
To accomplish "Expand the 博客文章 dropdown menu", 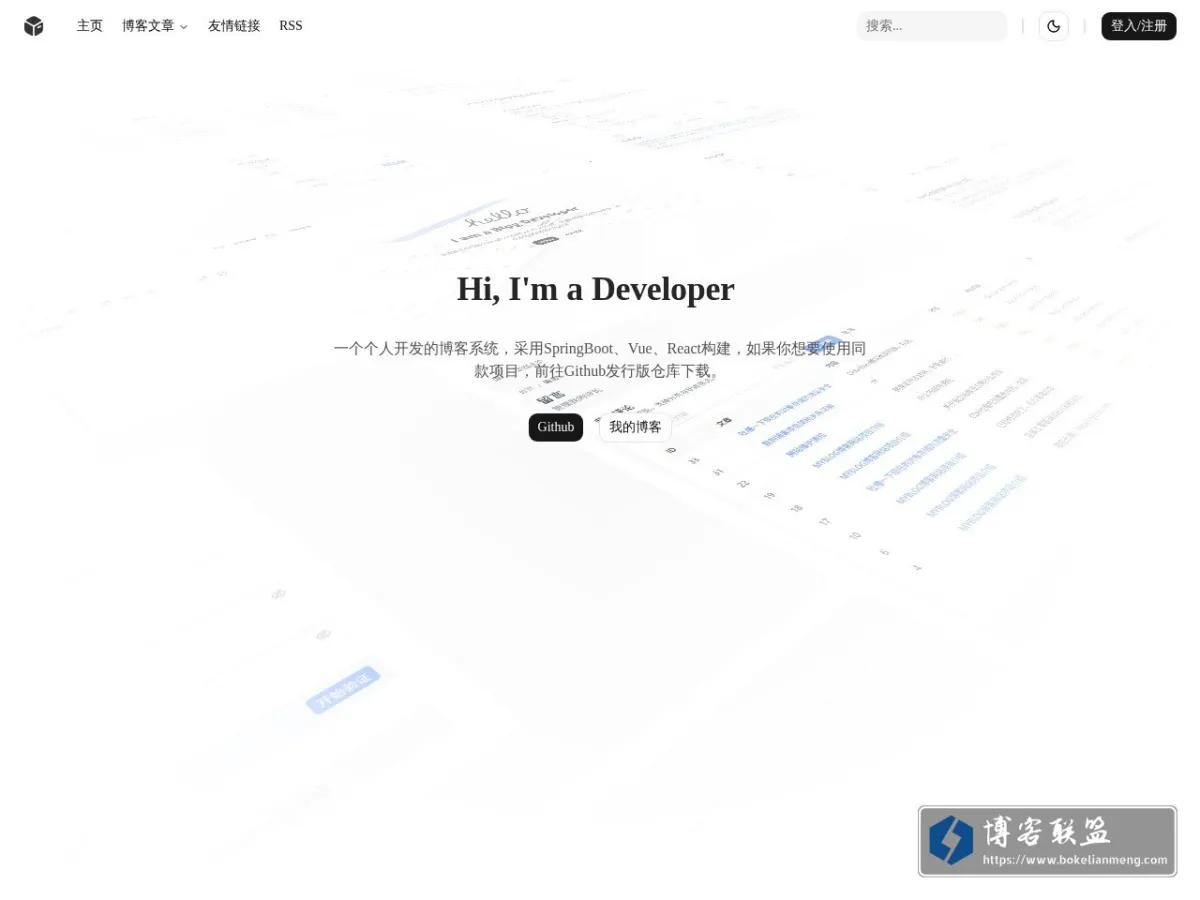I will (x=155, y=26).
